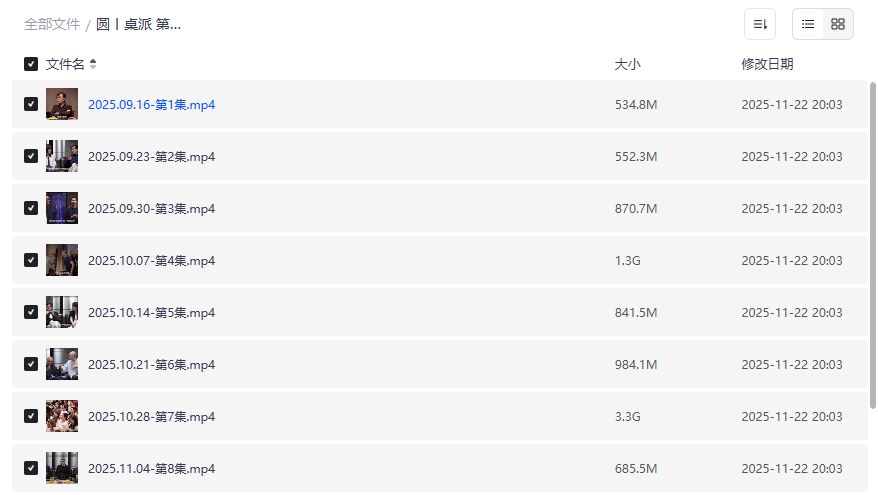Switch to grid view layout

(838, 24)
